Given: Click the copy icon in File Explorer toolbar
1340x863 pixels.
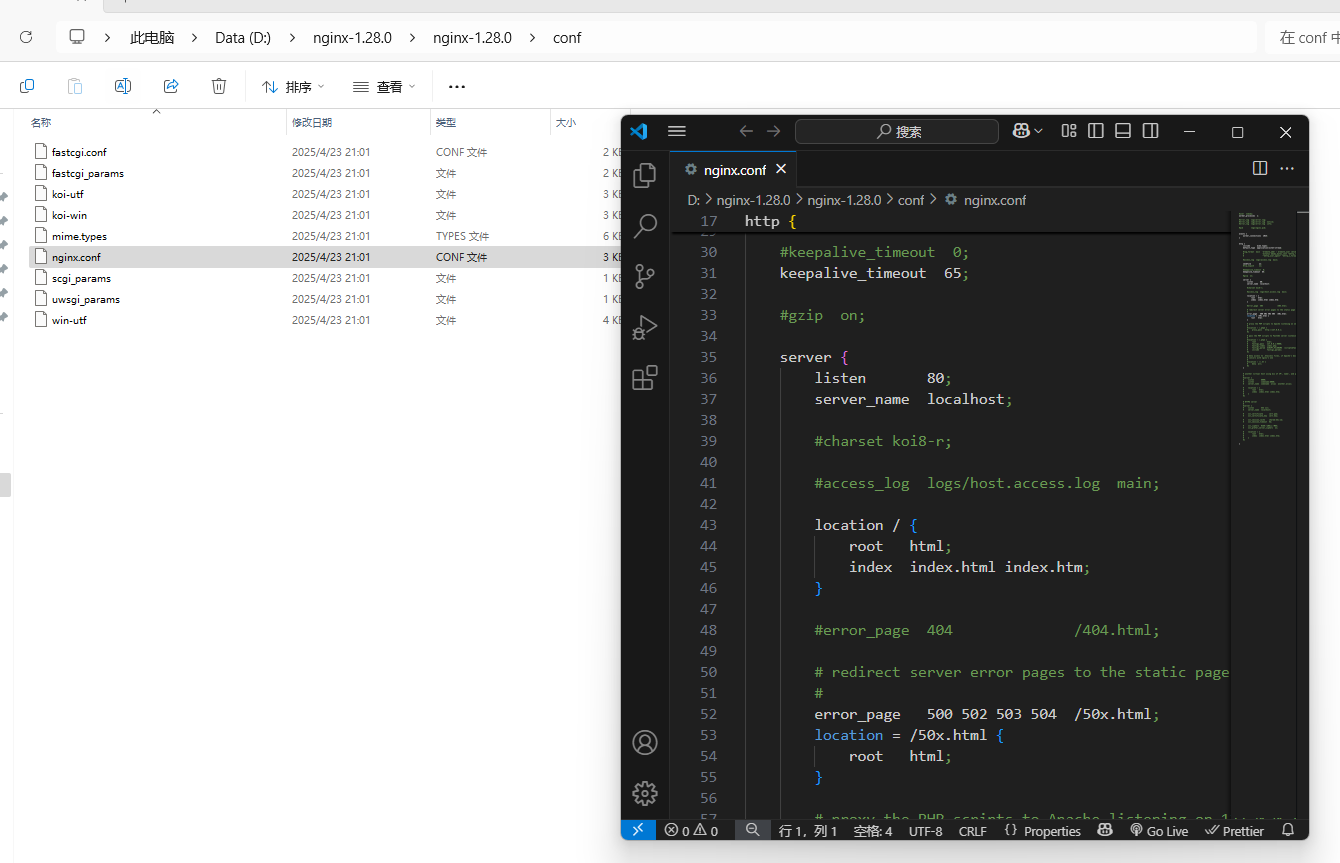Looking at the screenshot, I should (x=27, y=87).
